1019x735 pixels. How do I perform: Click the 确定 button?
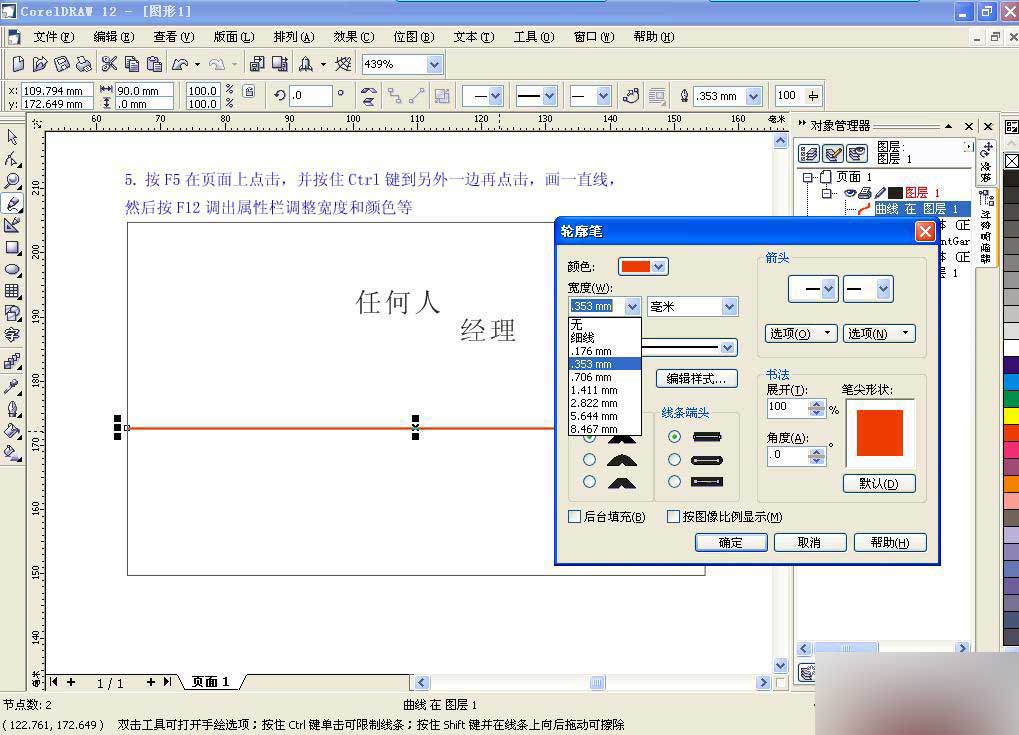(x=730, y=542)
